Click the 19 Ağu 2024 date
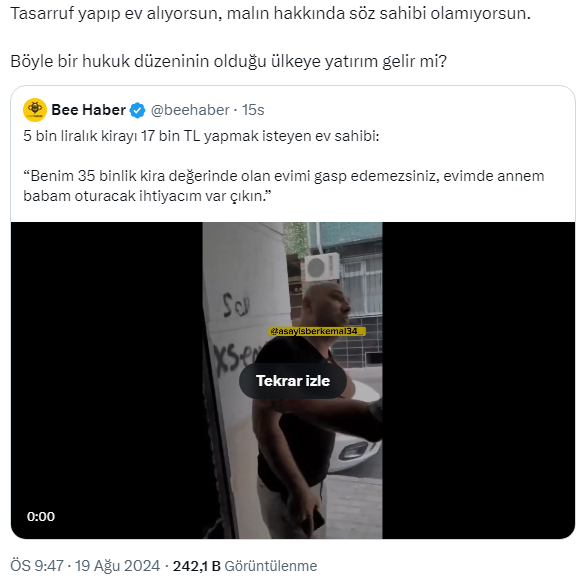The height and width of the screenshot is (578, 585). click(118, 566)
